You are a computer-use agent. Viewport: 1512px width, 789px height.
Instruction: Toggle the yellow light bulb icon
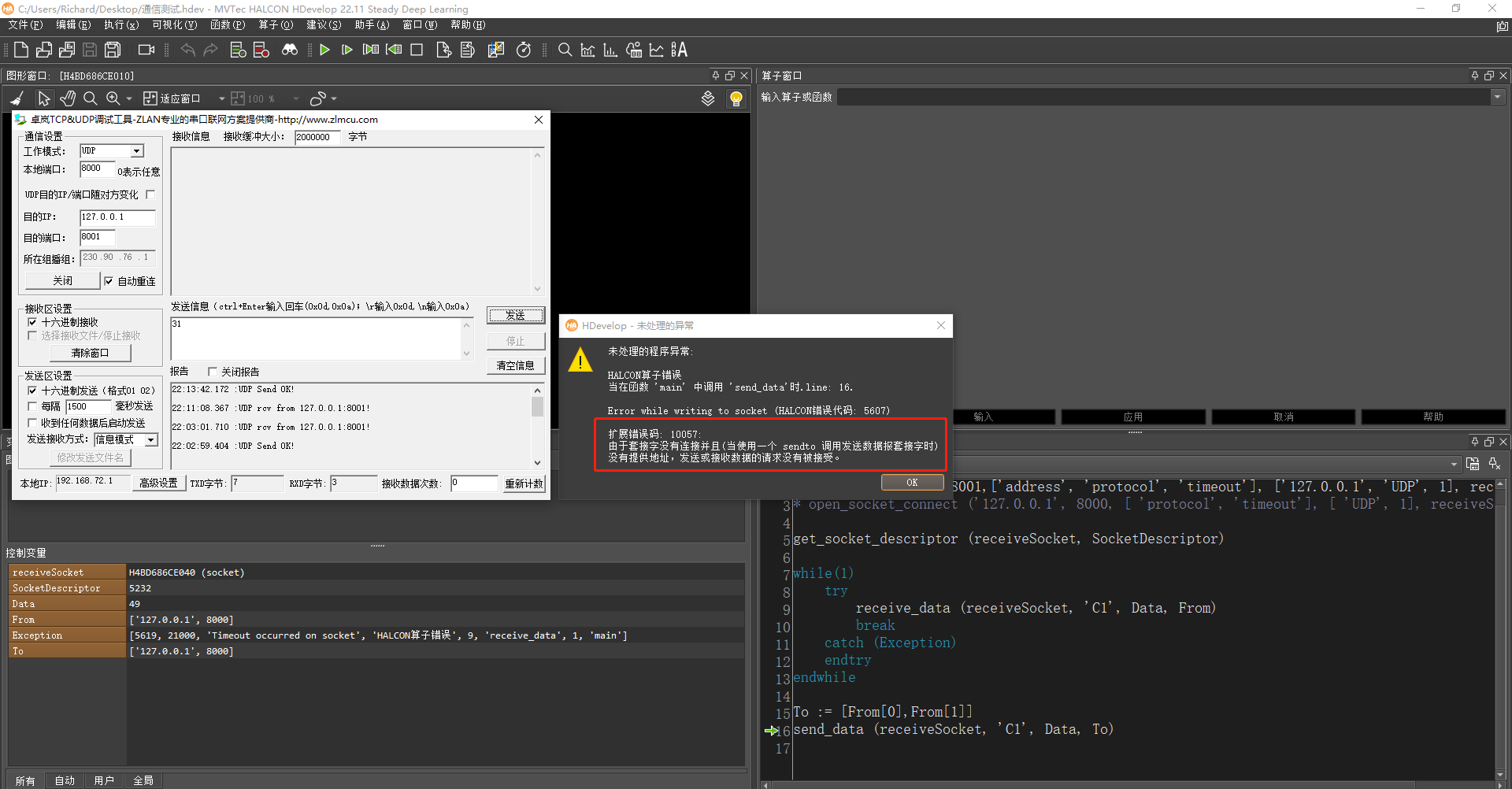(x=736, y=98)
